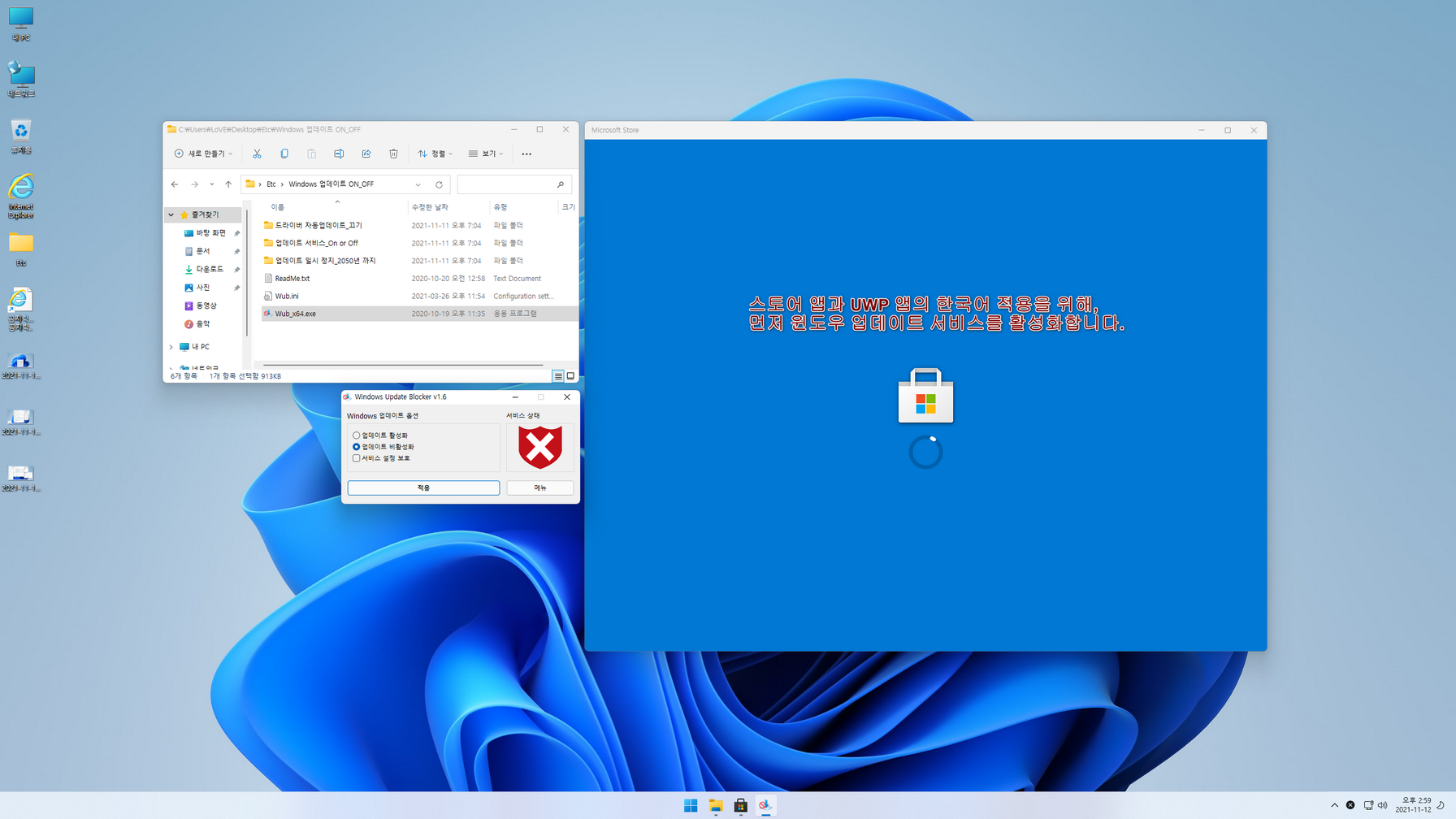1456x819 pixels.
Task: Show hidden icons chevron in system tray
Action: click(x=1334, y=805)
